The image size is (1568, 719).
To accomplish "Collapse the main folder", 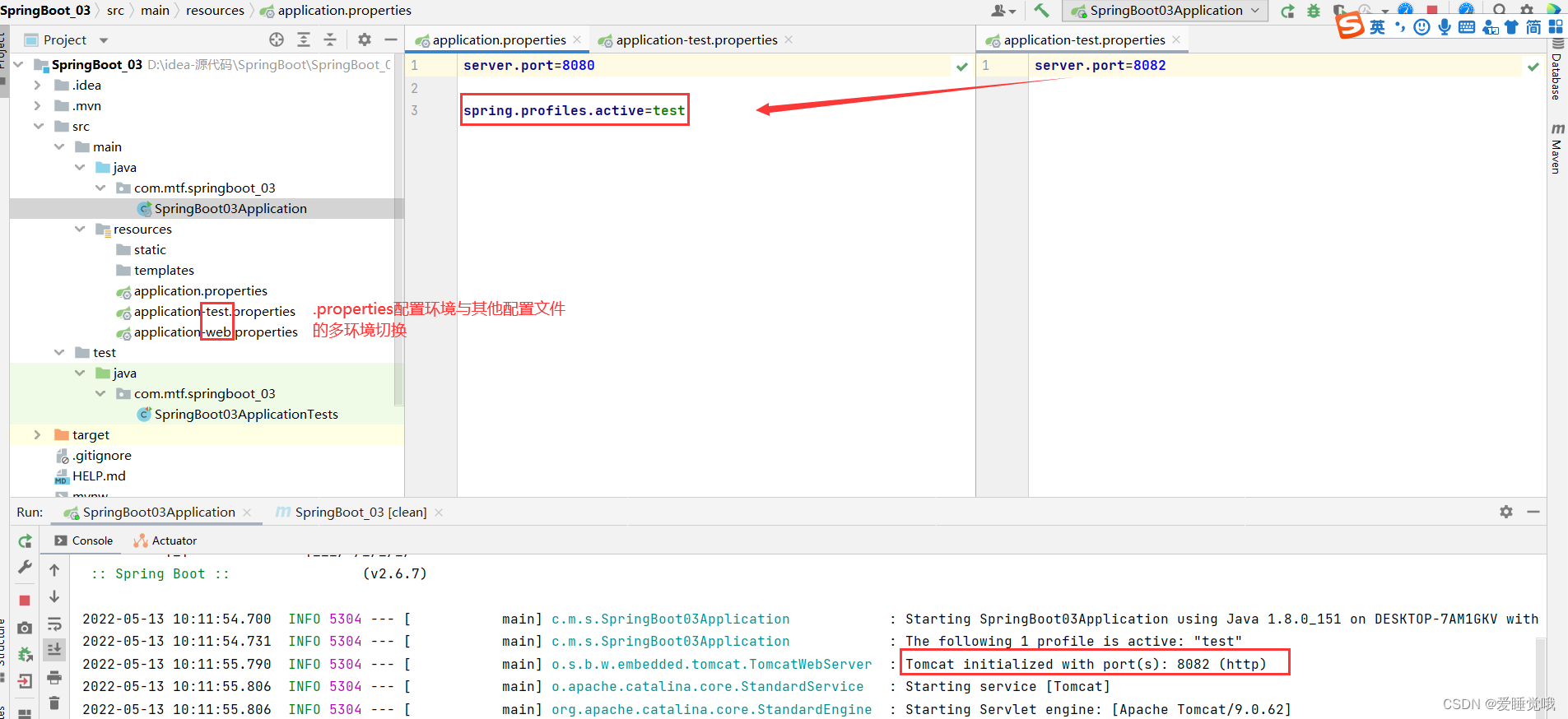I will (x=58, y=146).
